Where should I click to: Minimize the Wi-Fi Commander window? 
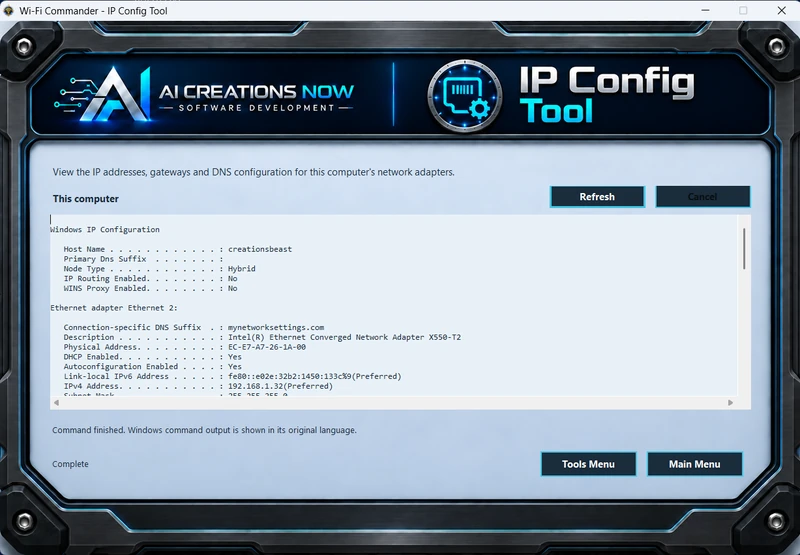coord(705,10)
